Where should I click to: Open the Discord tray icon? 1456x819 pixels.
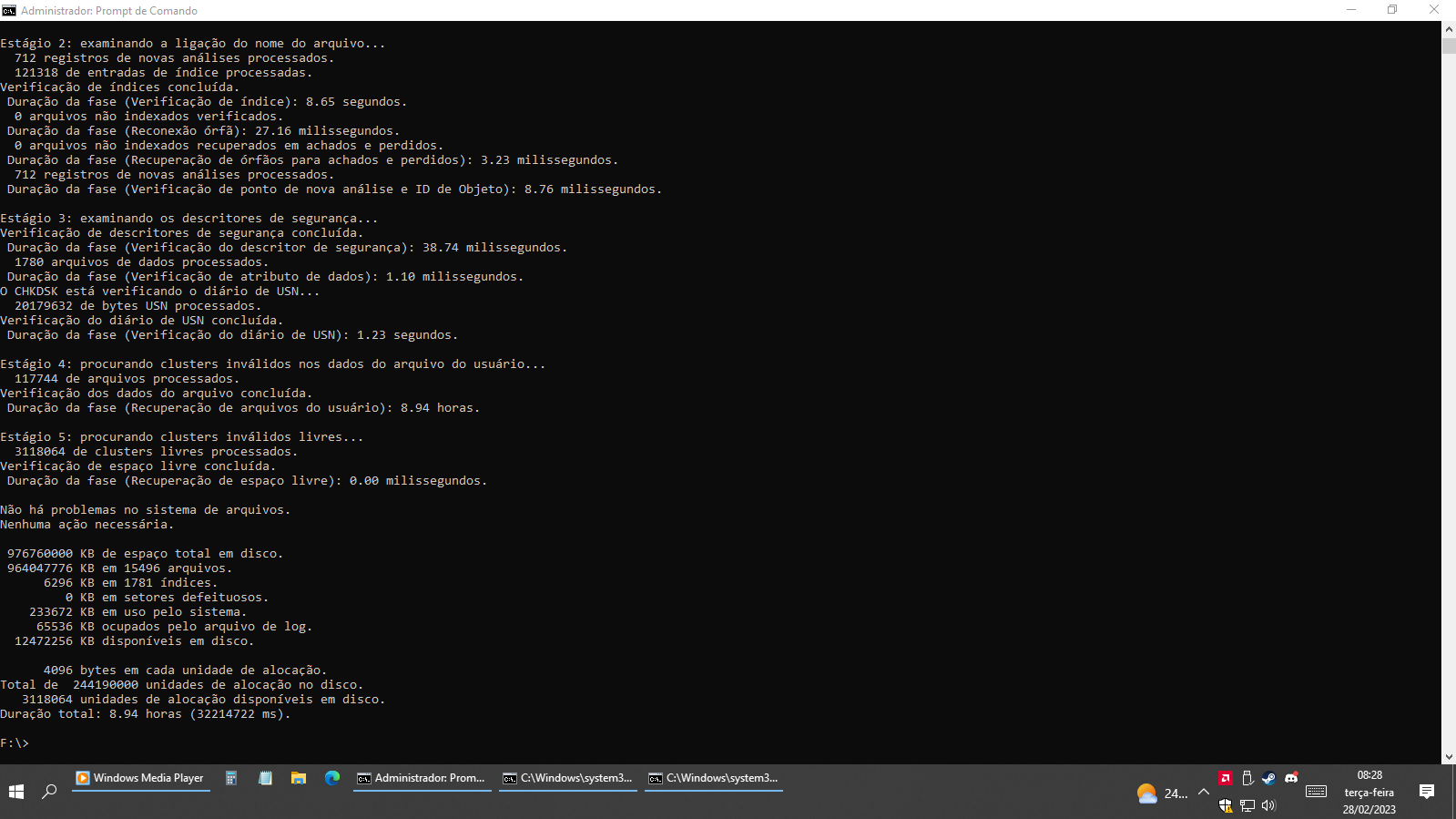tap(1291, 778)
